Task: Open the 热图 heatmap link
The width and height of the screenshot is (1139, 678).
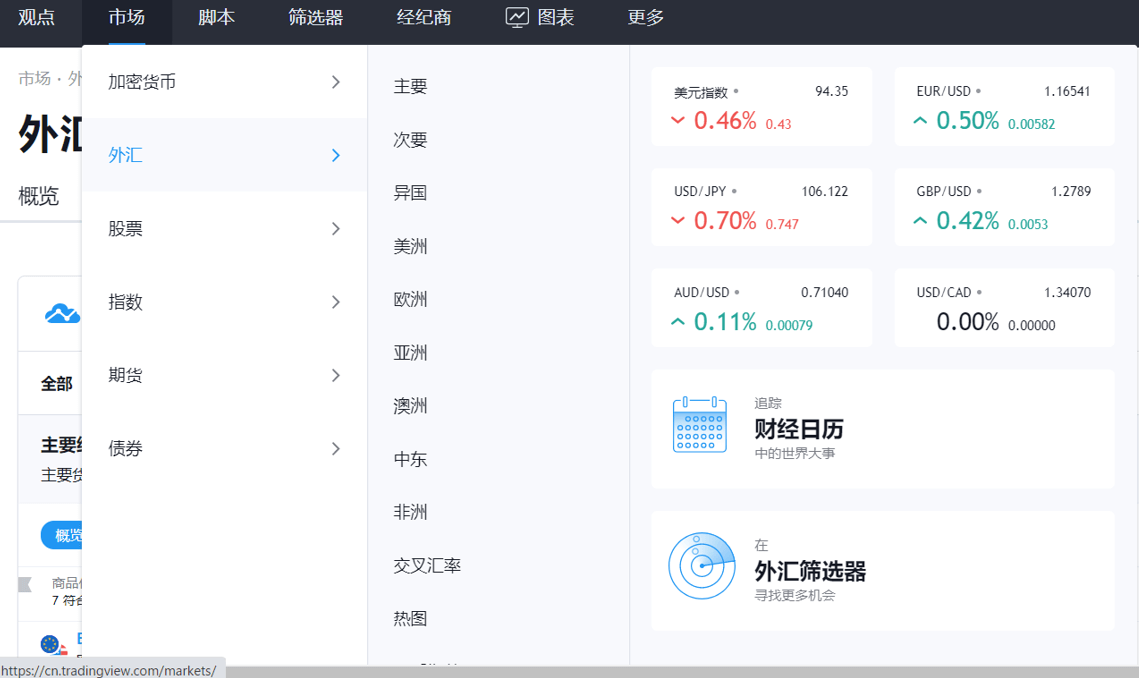Action: click(411, 619)
